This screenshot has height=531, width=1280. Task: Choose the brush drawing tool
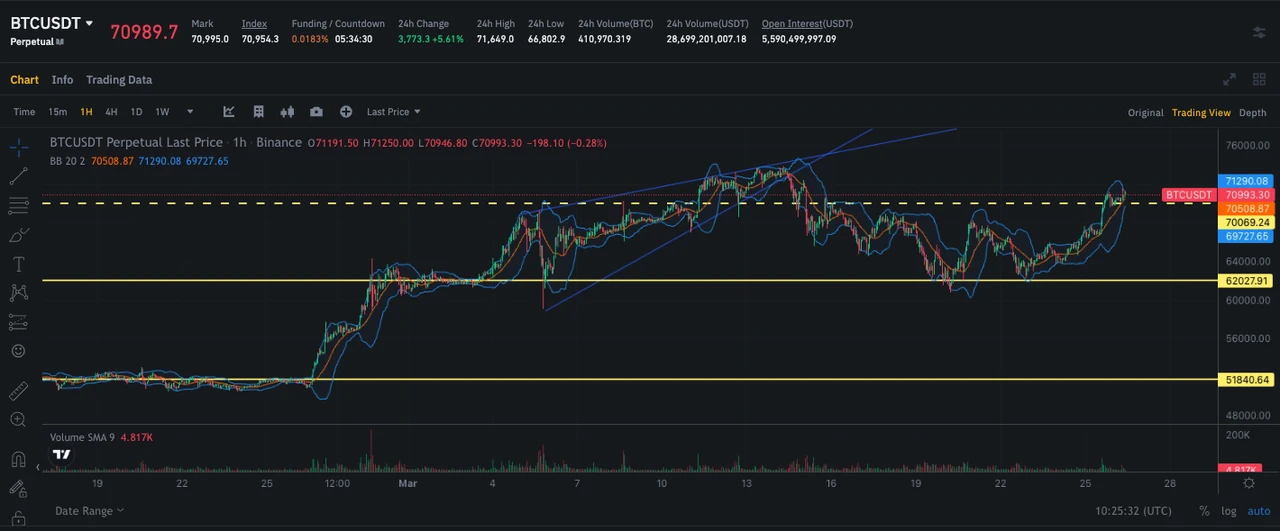click(x=18, y=235)
